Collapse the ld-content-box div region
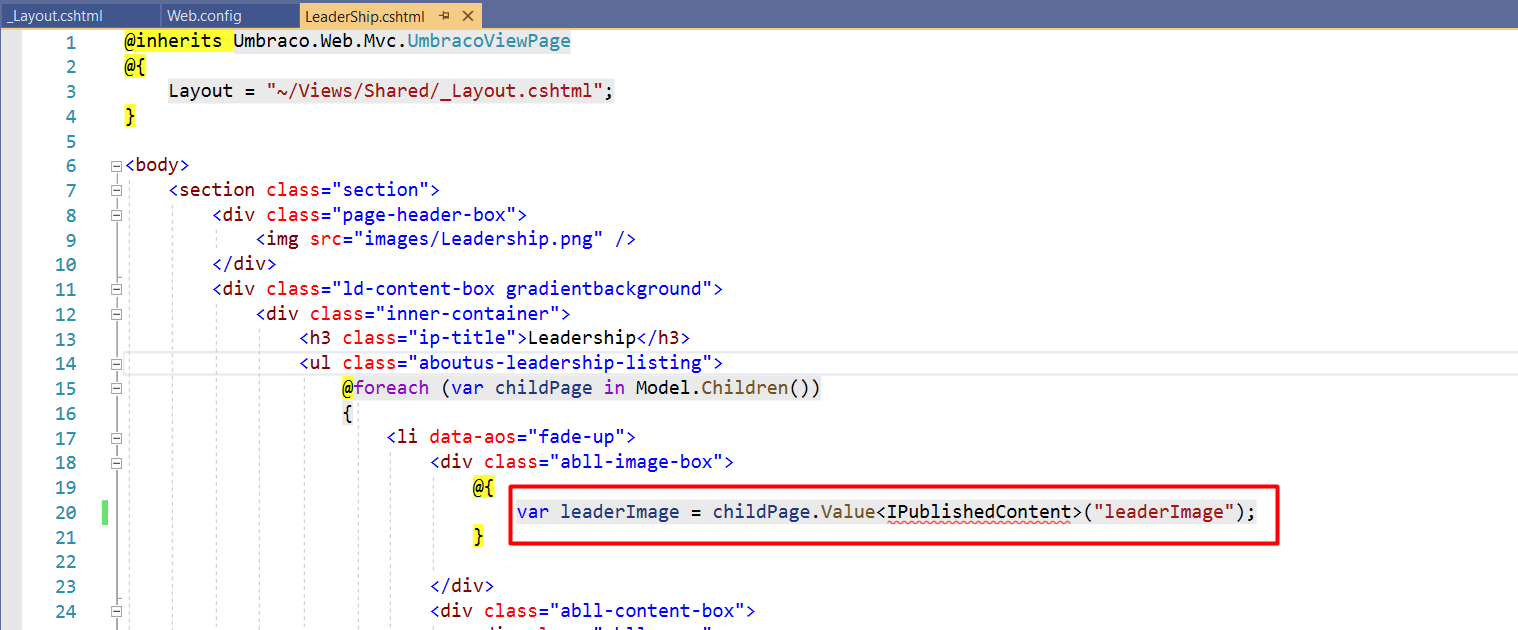Screen dimensions: 1518x630 (117, 290)
